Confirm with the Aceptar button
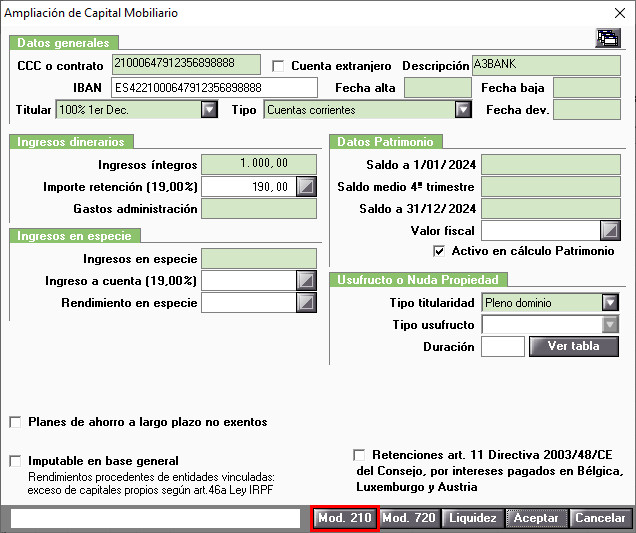Viewport: 636px width, 533px height. 537,518
